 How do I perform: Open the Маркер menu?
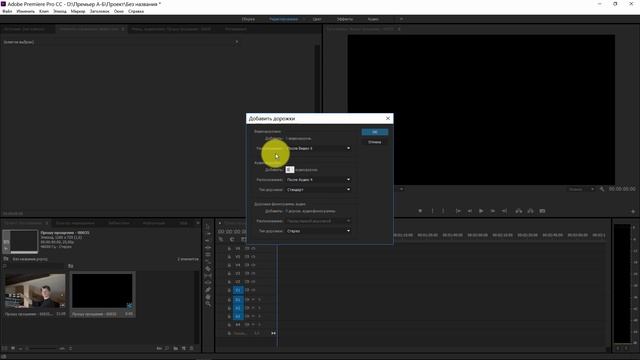point(78,11)
